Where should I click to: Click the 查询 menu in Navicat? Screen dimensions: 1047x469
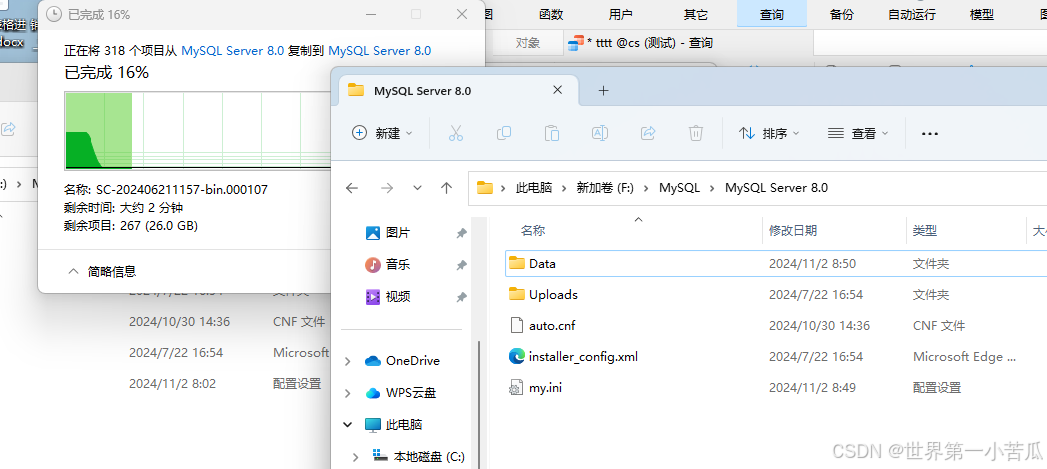(x=772, y=14)
